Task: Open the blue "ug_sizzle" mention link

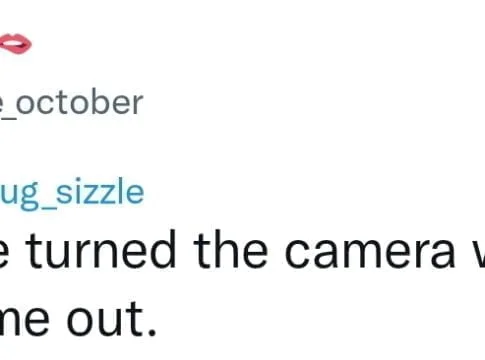Action: pyautogui.click(x=72, y=193)
